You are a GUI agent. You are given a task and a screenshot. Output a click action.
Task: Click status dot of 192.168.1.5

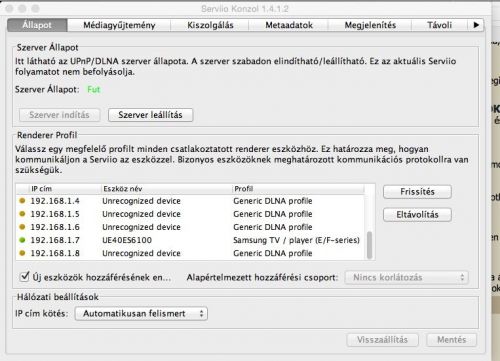(22, 214)
